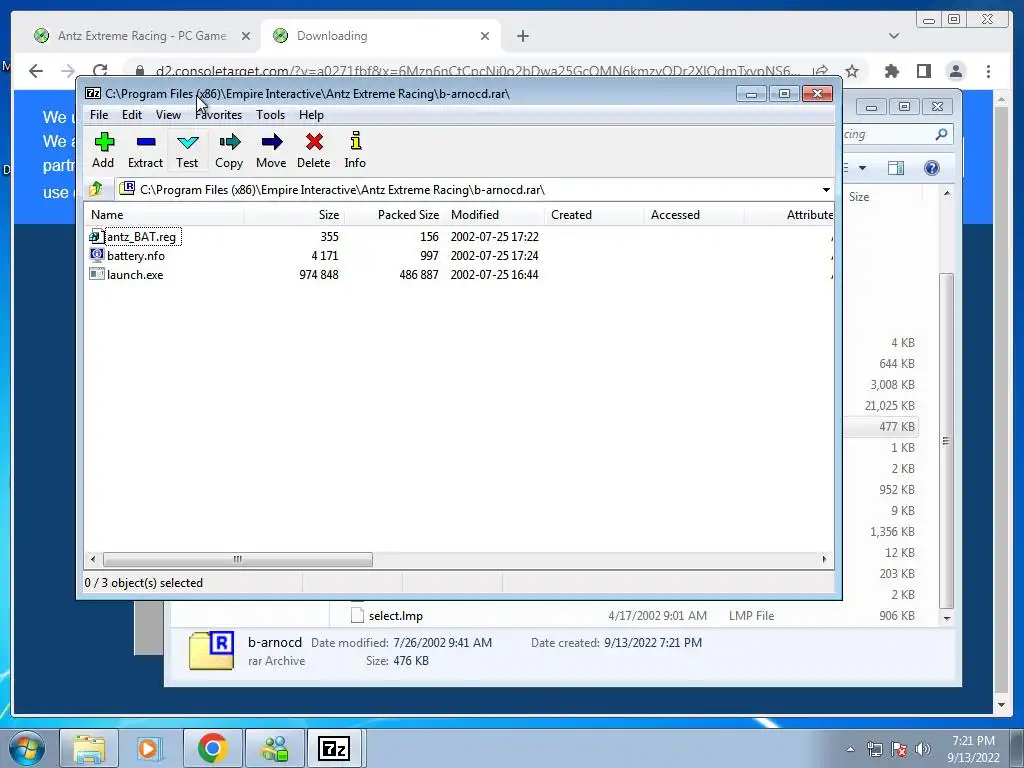The image size is (1024, 768).
Task: Reload the current page
Action: pyautogui.click(x=100, y=71)
